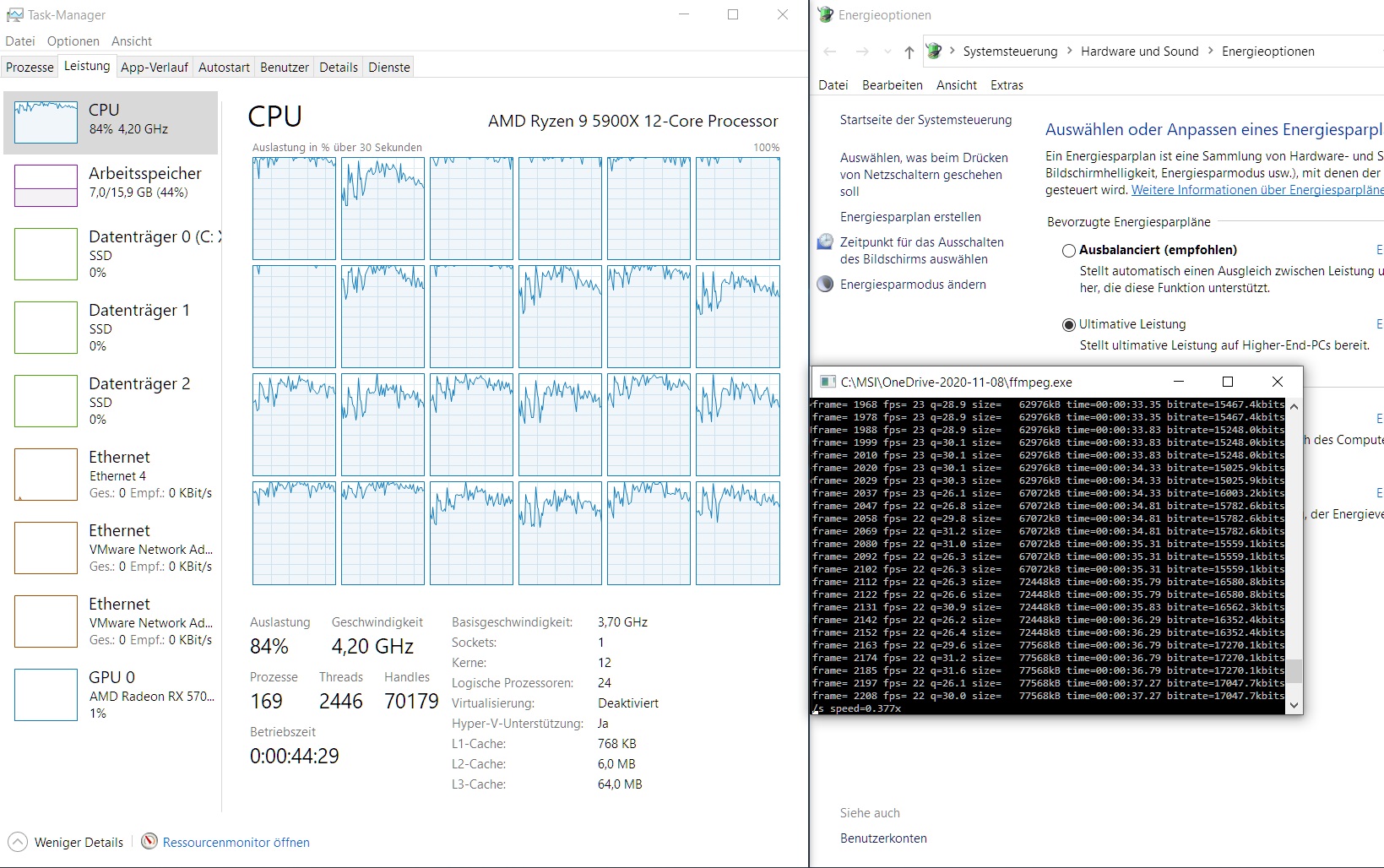The height and width of the screenshot is (868, 1384).
Task: Open the Ansicht menu in Task-Manager
Action: point(132,41)
